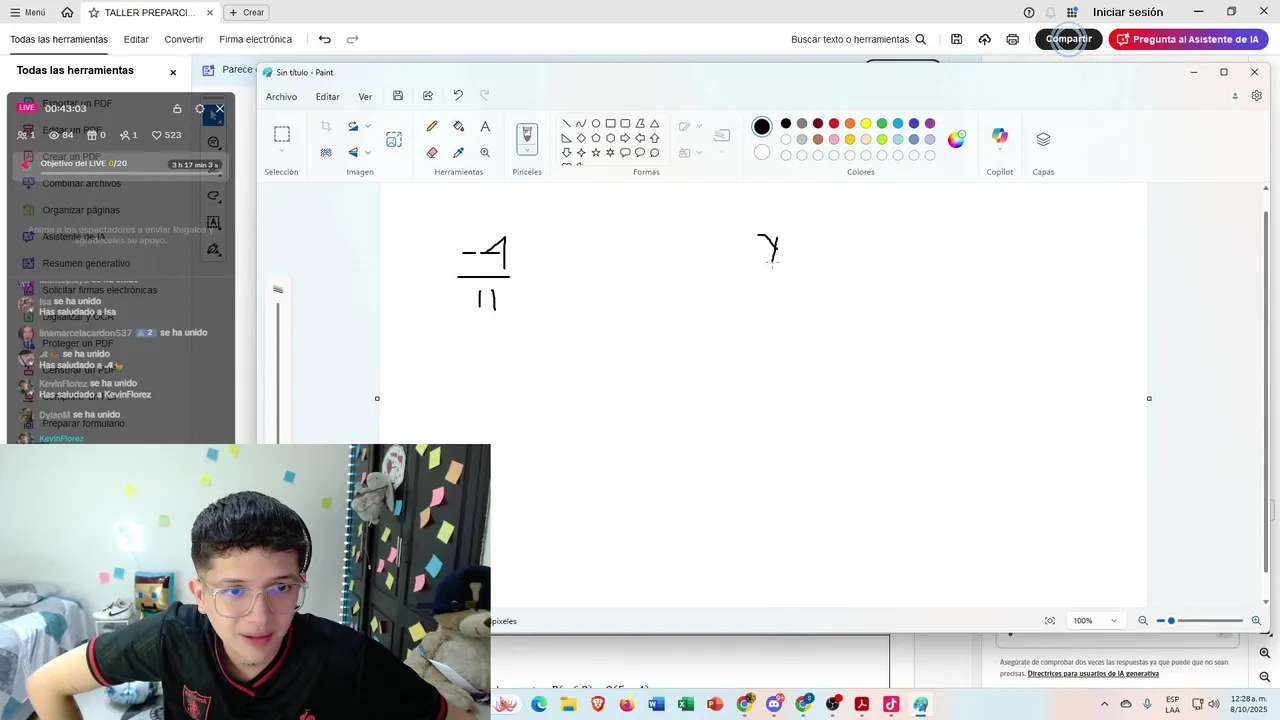This screenshot has height=720, width=1280.
Task: Click the Share icon in Paint
Action: tap(428, 96)
